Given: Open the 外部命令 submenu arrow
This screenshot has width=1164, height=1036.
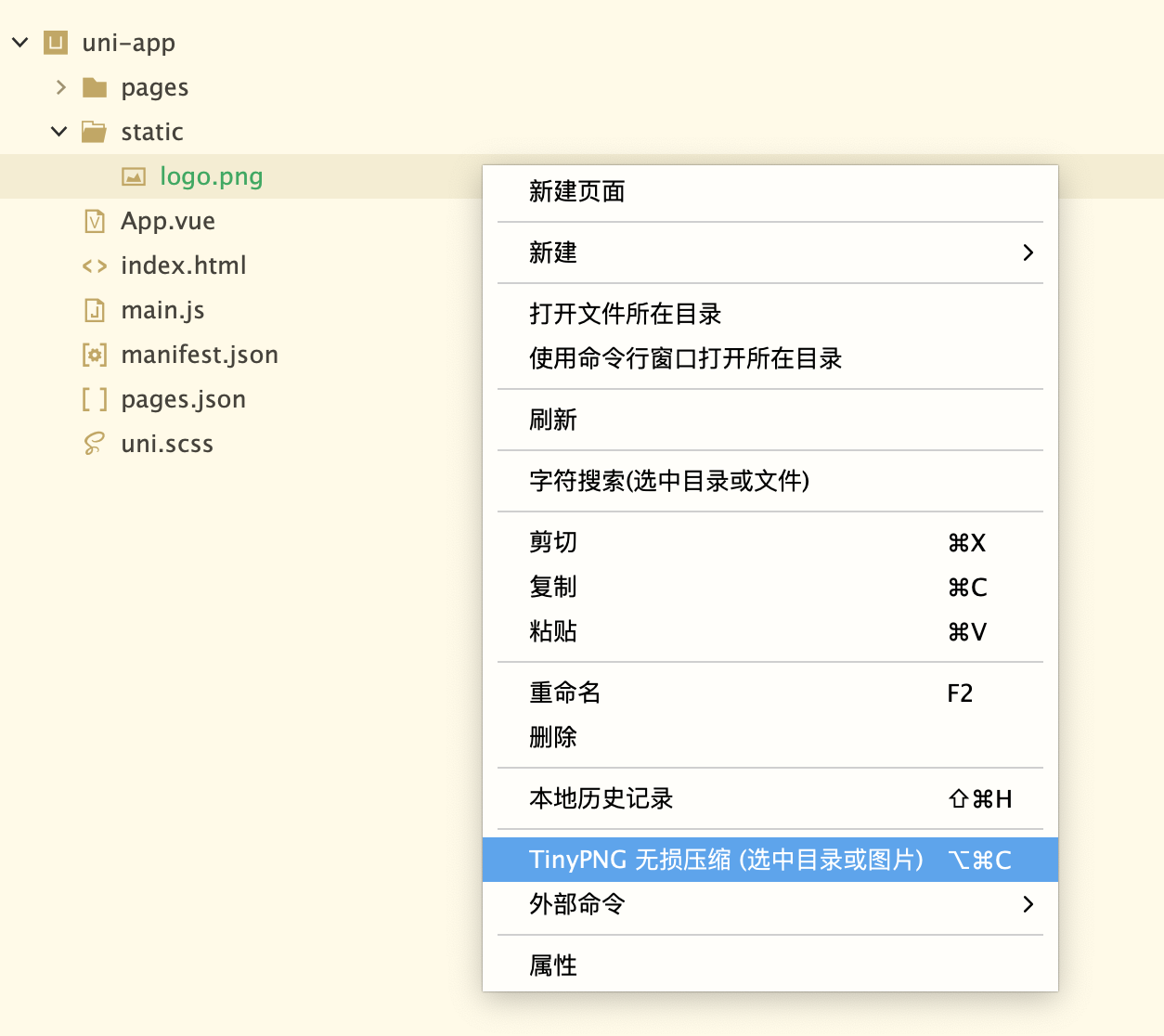Looking at the screenshot, I should 1028,904.
